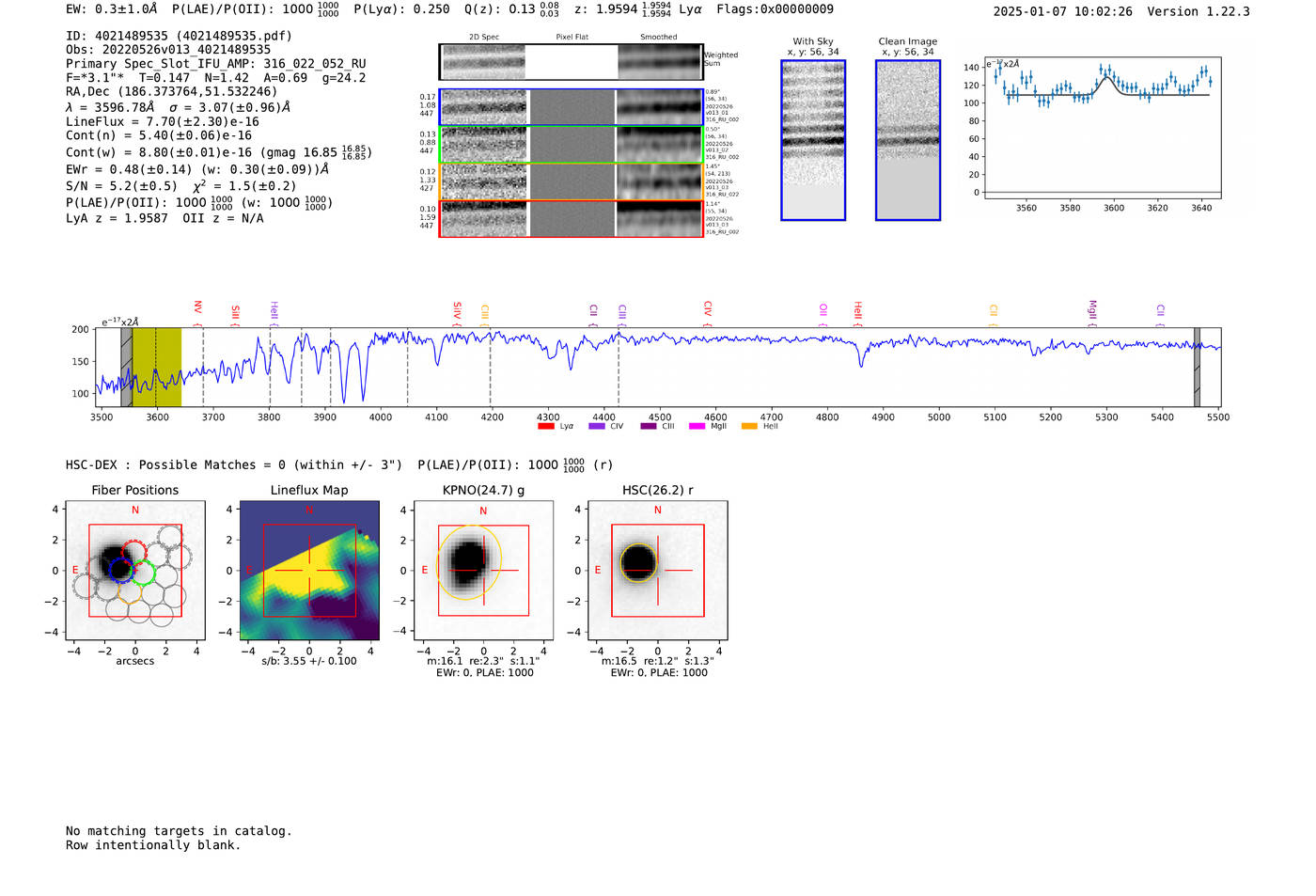Click the Version 1.22.3 text
This screenshot has height=896, width=1316.
click(1199, 11)
